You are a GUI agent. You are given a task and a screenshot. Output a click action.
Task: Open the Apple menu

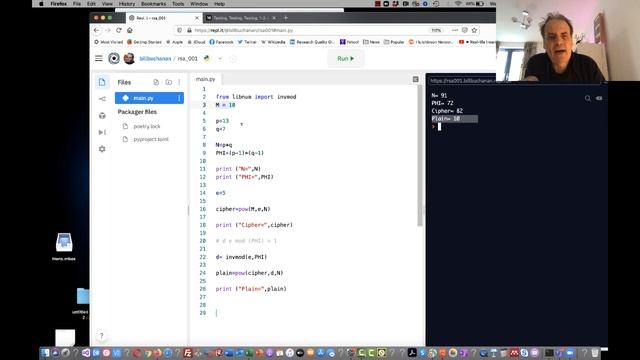click(41, 4)
